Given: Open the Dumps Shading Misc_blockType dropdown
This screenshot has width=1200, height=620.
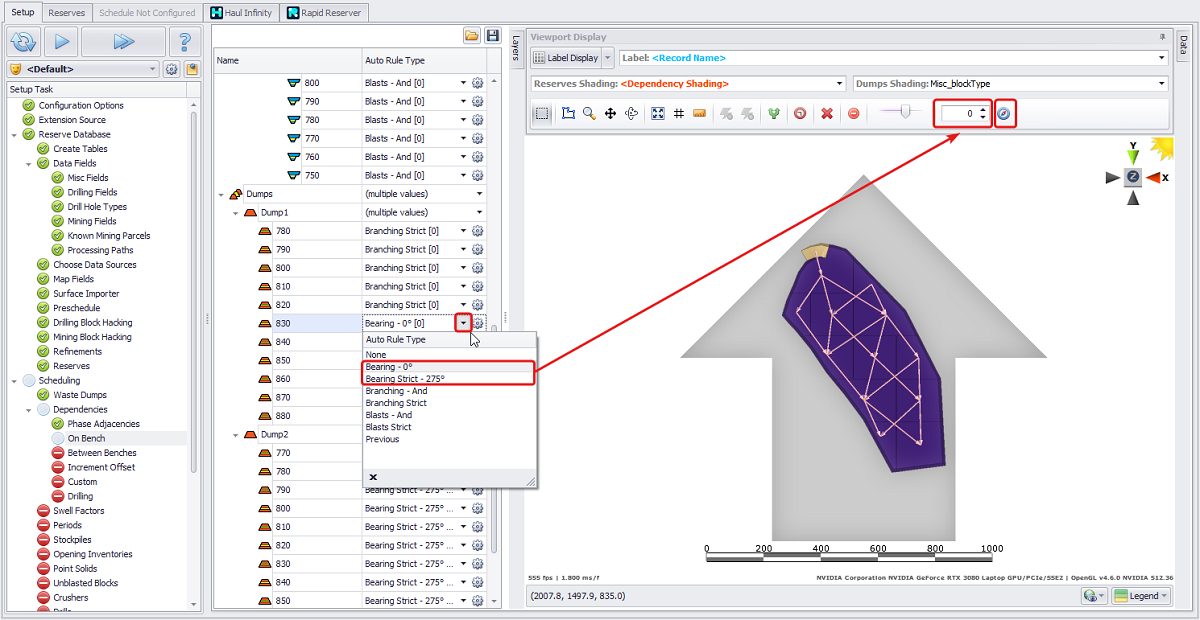Looking at the screenshot, I should [1161, 84].
